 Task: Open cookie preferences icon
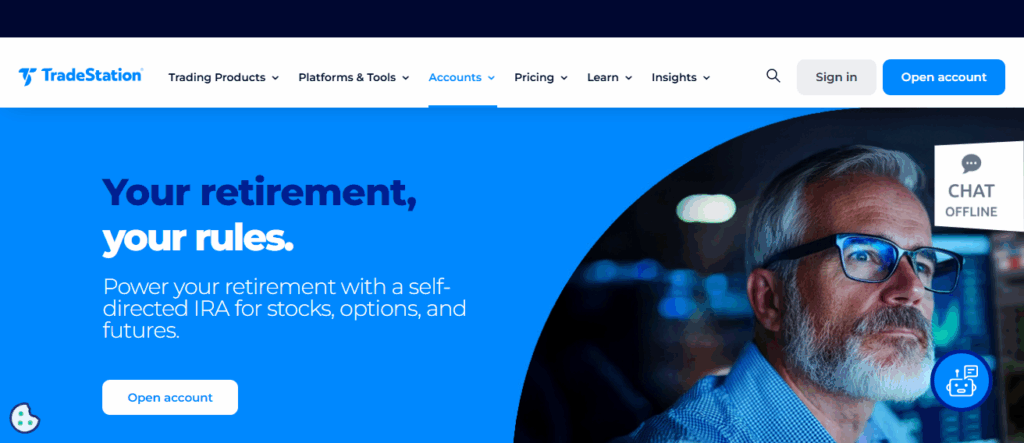pyautogui.click(x=25, y=418)
